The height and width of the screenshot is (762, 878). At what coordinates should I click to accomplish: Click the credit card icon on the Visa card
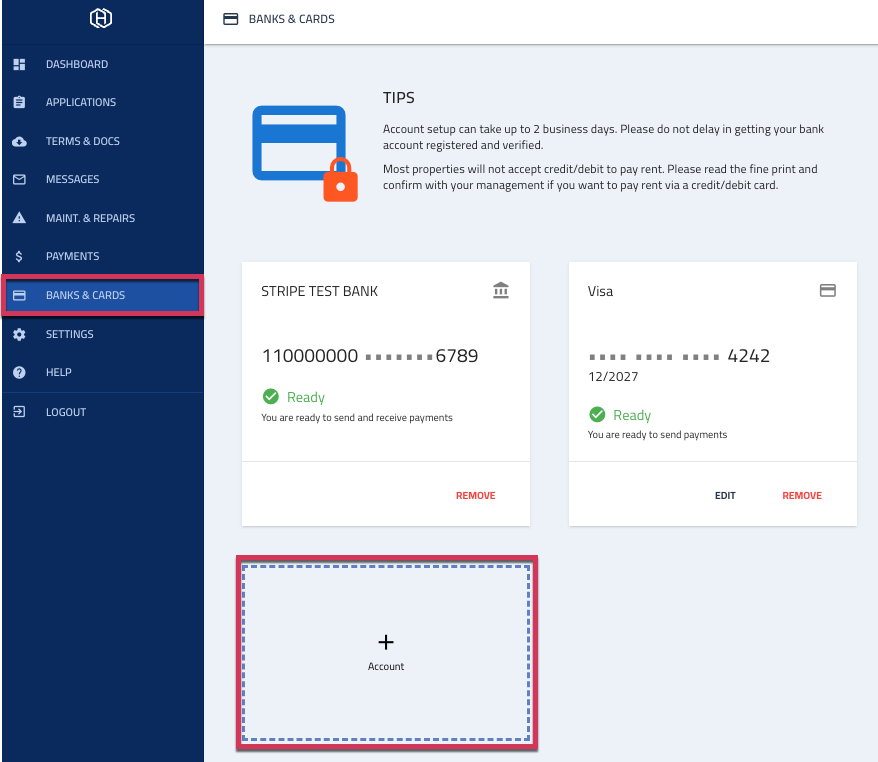click(827, 290)
